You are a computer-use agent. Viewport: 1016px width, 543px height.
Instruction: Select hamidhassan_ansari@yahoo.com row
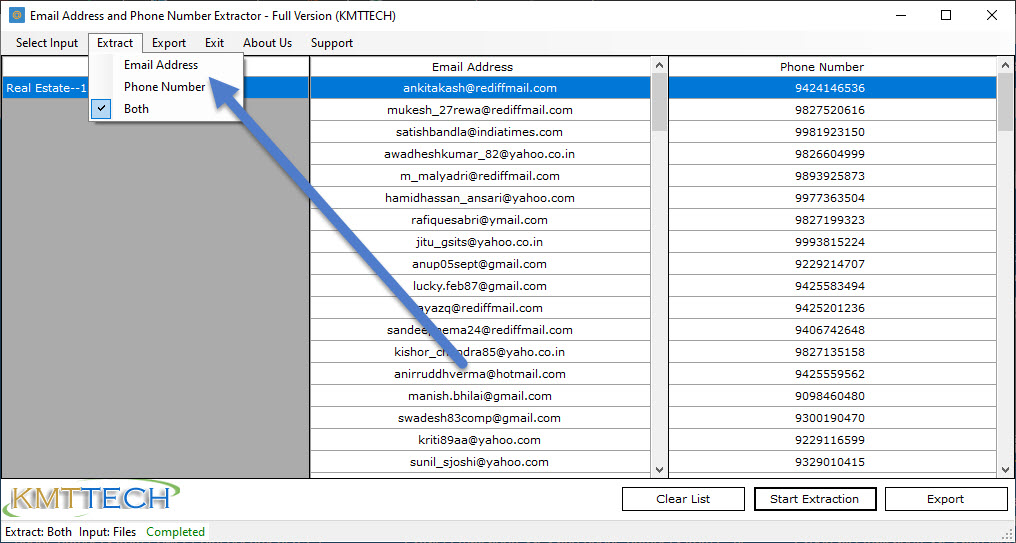[x=480, y=198]
